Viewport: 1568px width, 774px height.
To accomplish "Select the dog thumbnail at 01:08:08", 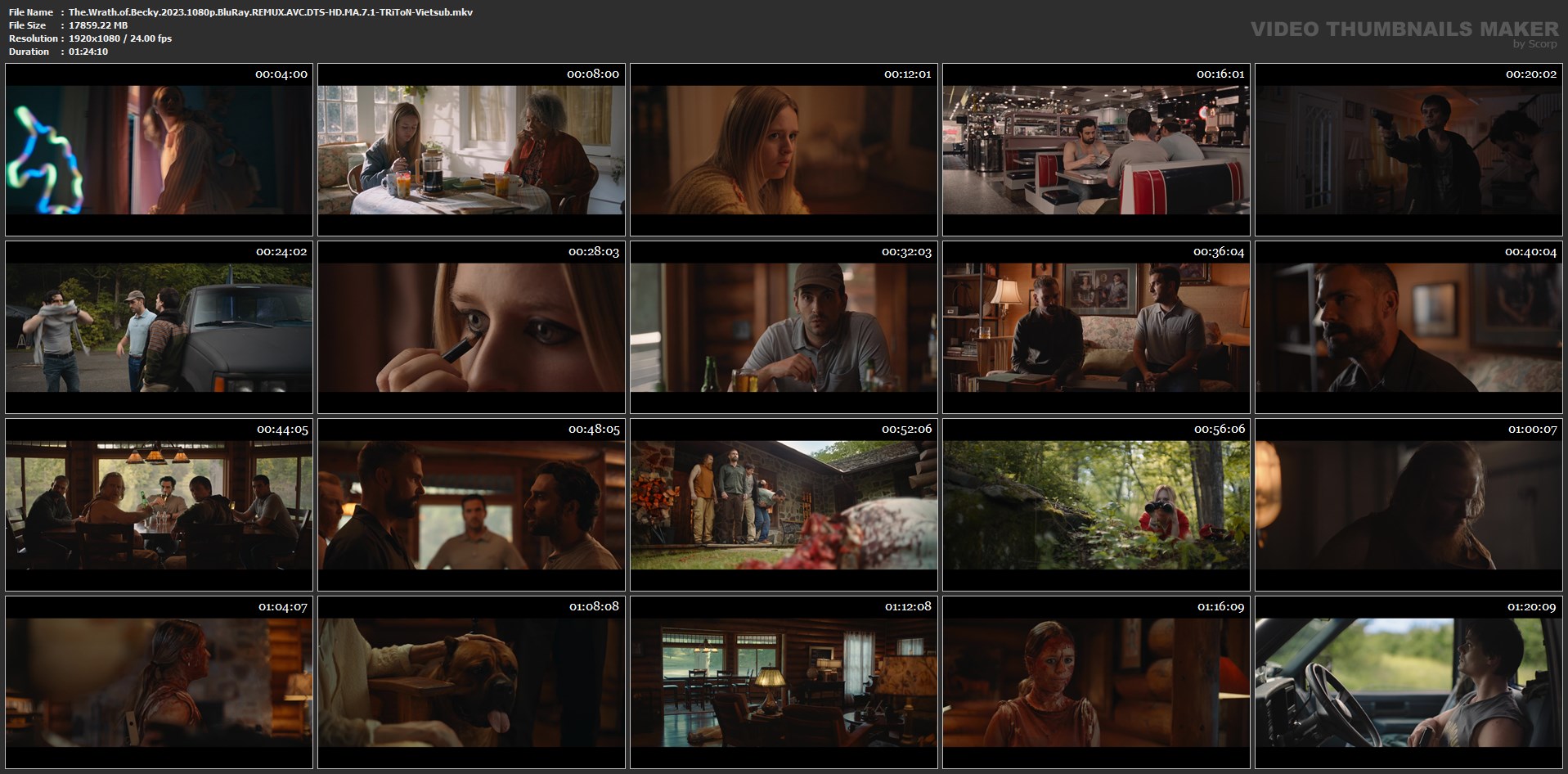I will point(471,682).
